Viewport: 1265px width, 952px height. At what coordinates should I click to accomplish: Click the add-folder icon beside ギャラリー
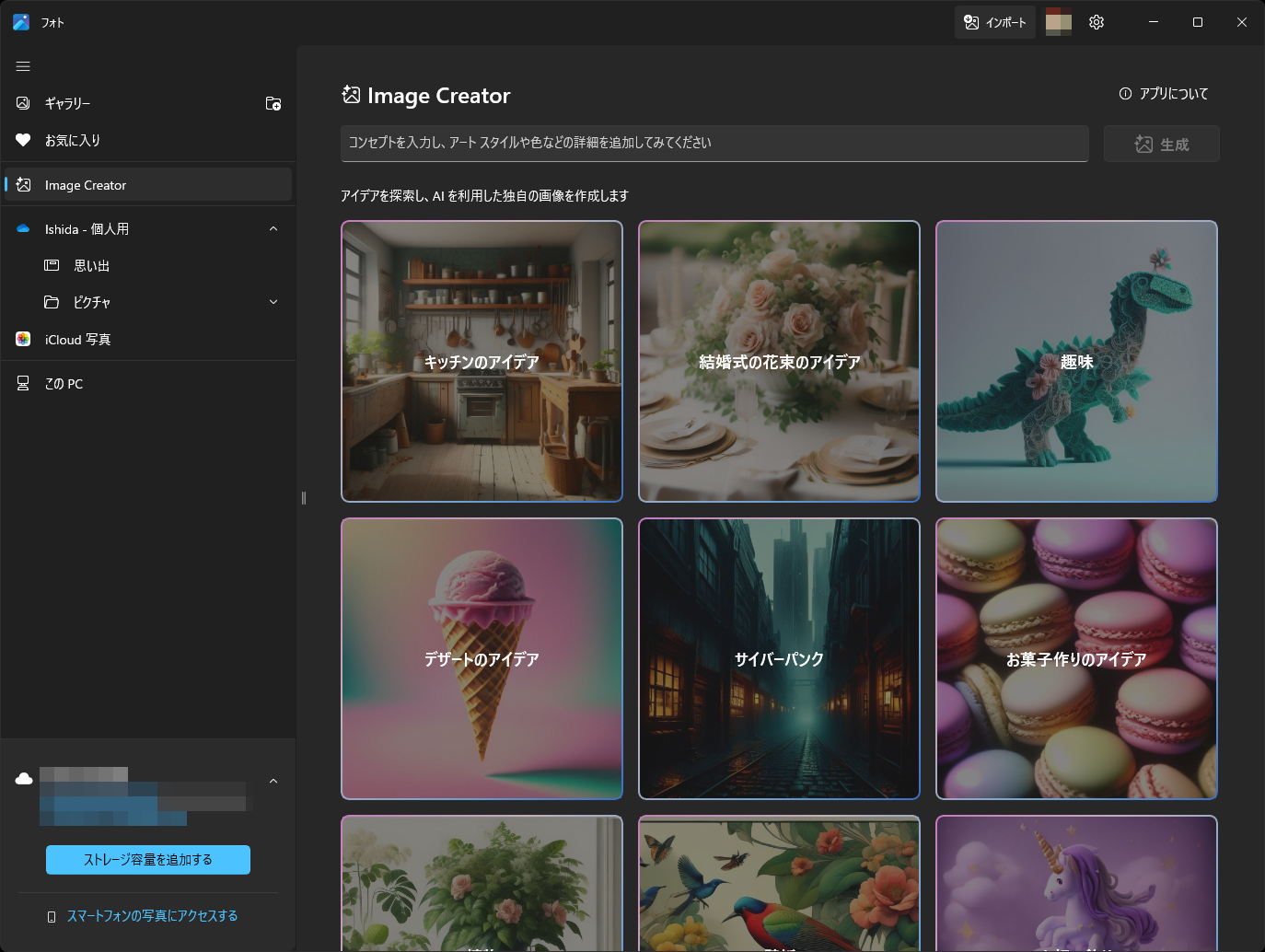273,103
